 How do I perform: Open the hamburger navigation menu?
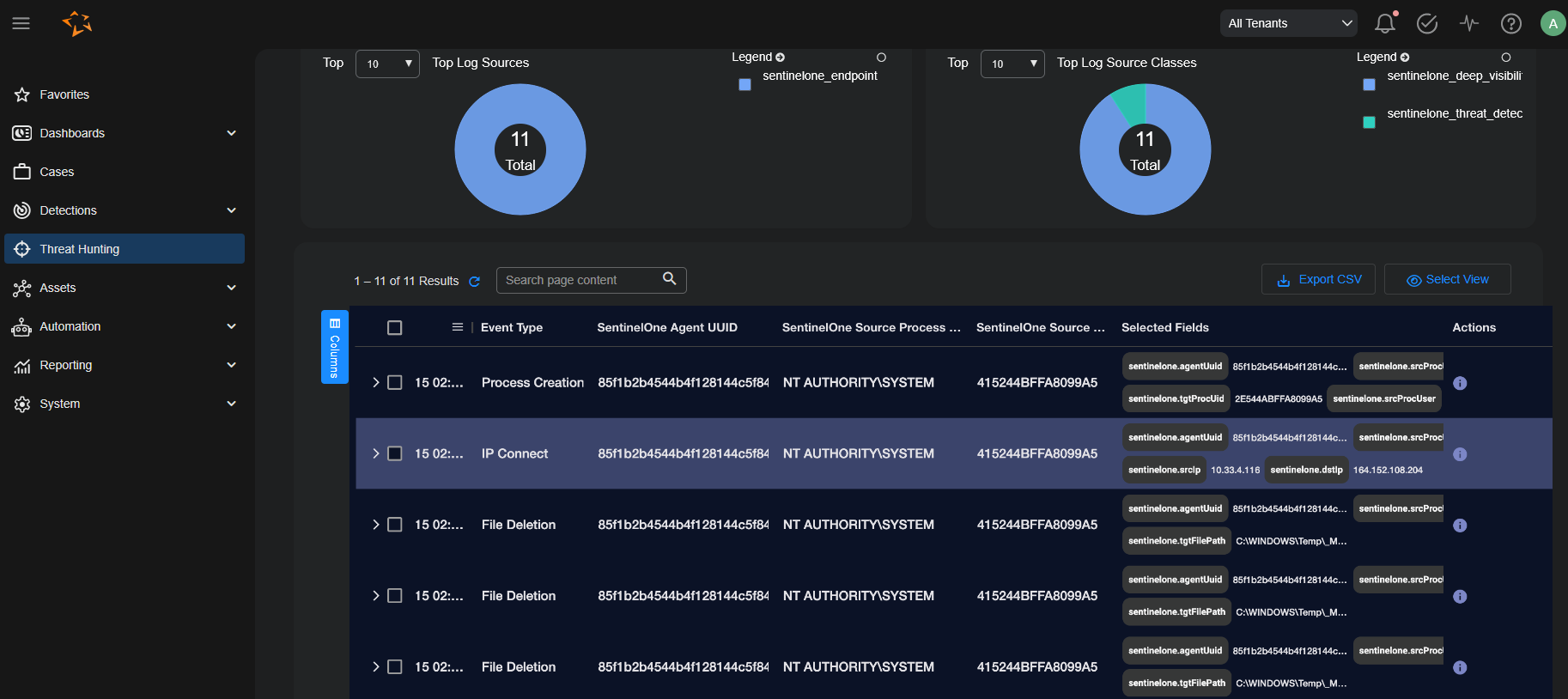click(21, 23)
